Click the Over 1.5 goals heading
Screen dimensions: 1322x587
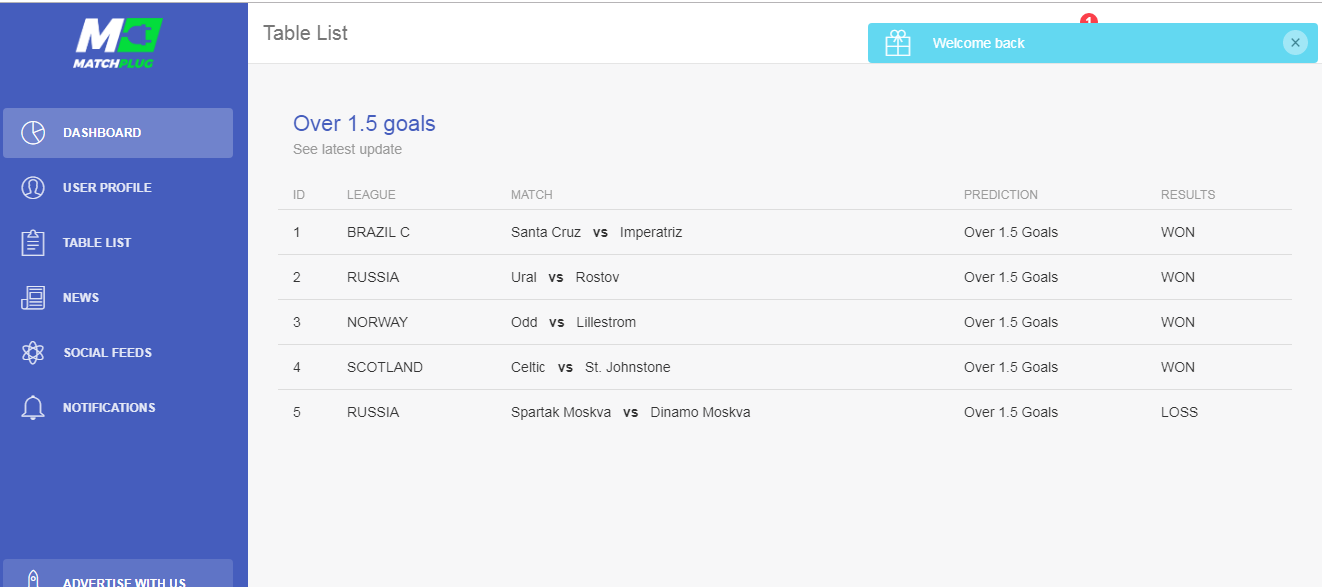click(364, 124)
